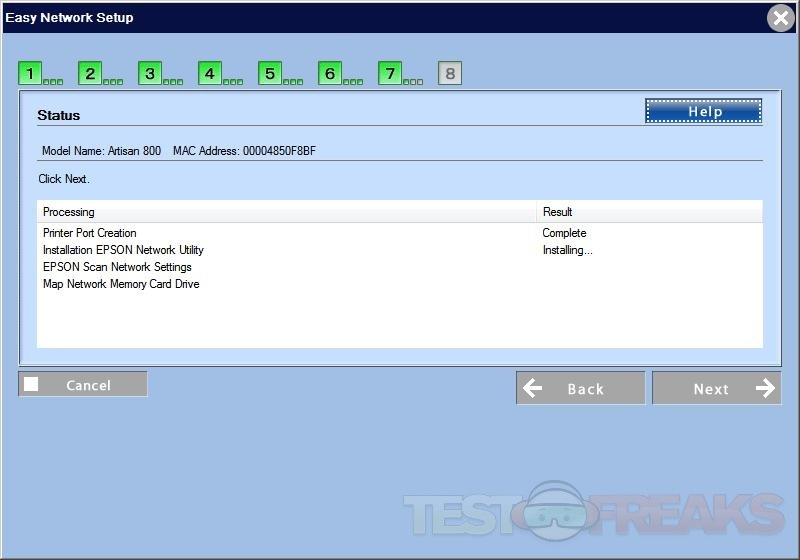Proceed with the Next button
Image resolution: width=800 pixels, height=560 pixels.
[716, 388]
